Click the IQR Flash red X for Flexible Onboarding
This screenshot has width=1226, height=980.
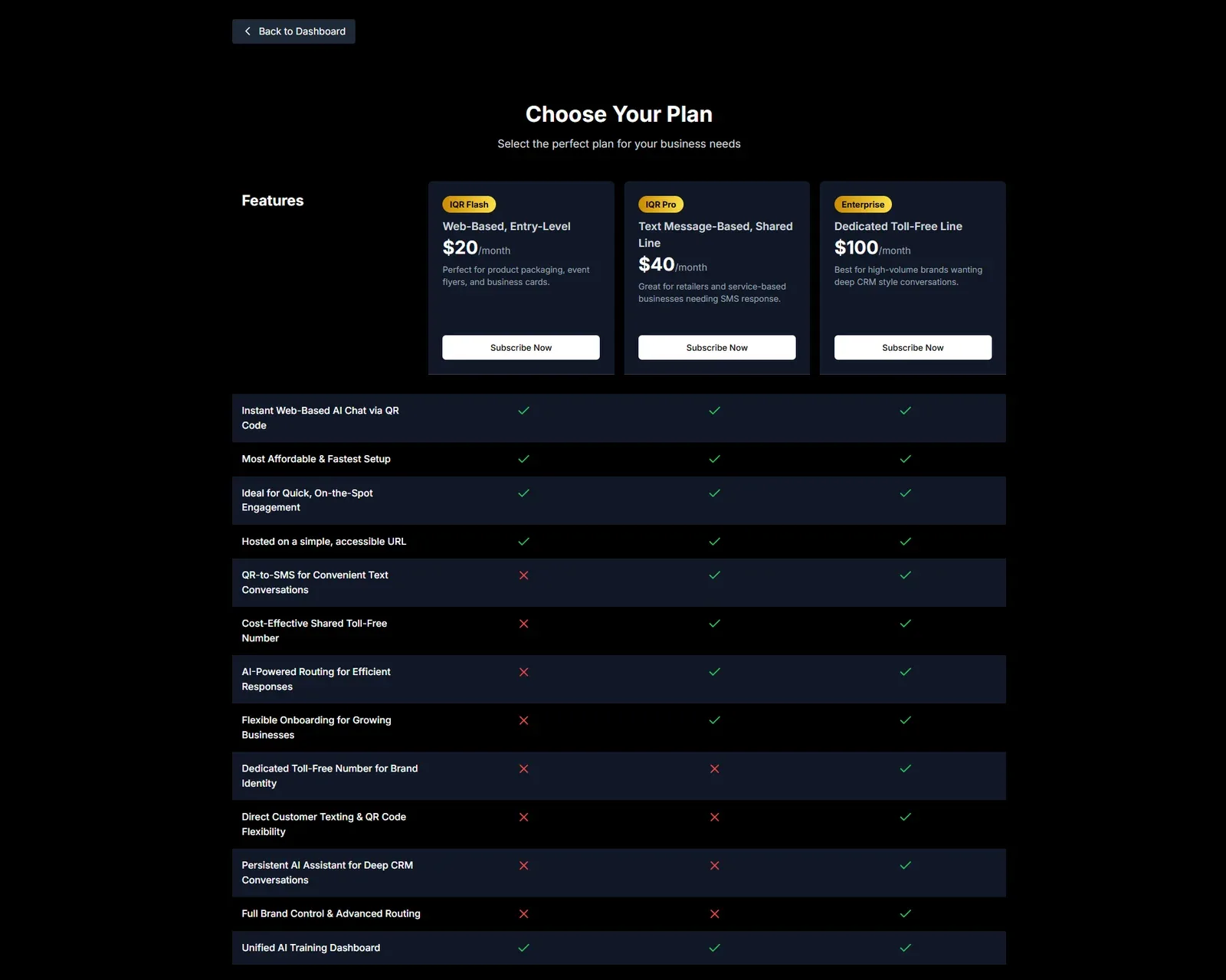coord(523,719)
